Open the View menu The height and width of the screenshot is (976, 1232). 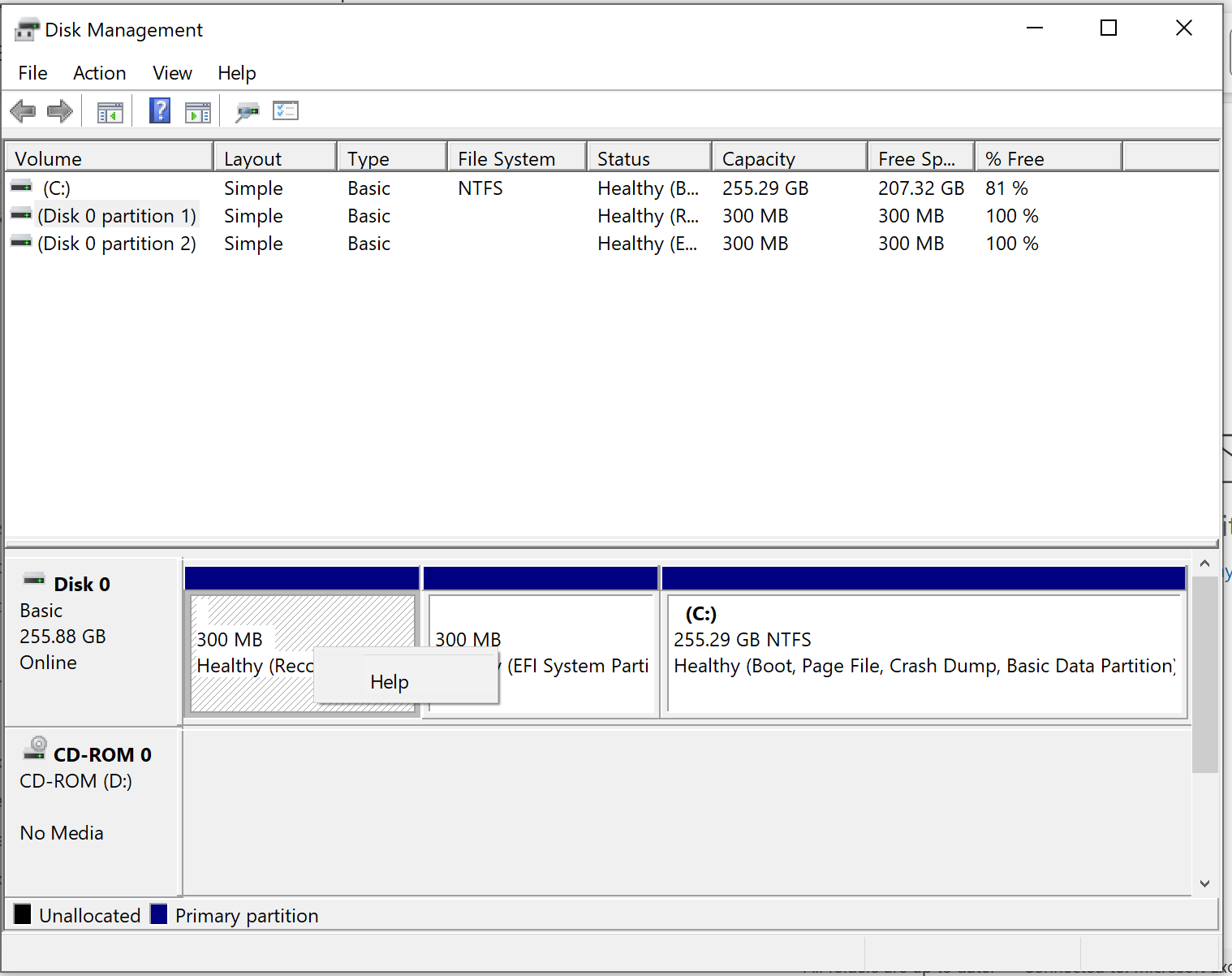[173, 73]
